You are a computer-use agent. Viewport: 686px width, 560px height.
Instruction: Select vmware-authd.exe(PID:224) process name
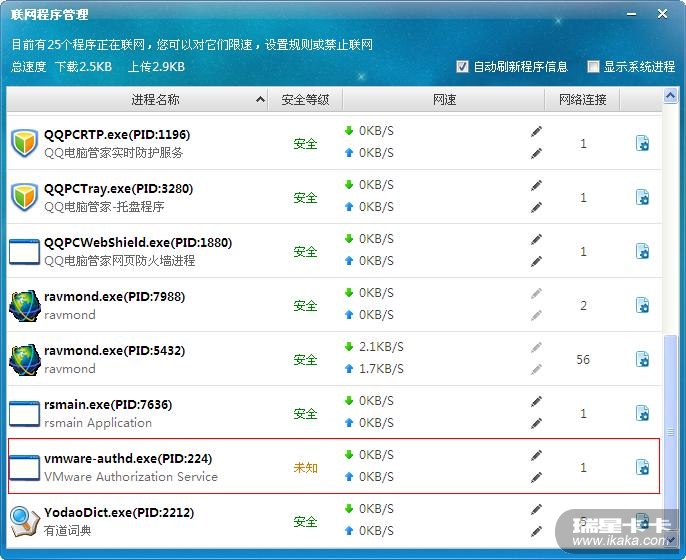[128, 458]
